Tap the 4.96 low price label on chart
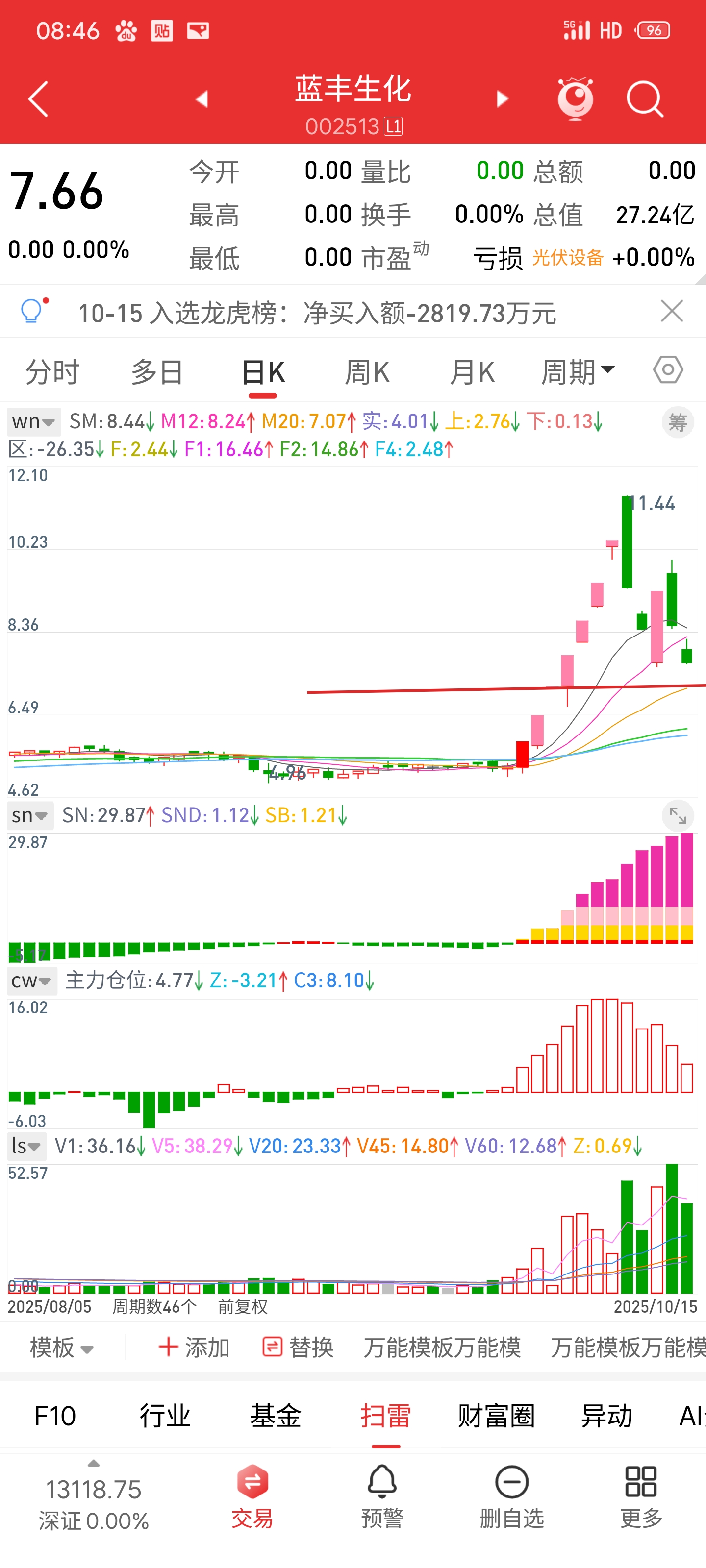 tap(288, 772)
